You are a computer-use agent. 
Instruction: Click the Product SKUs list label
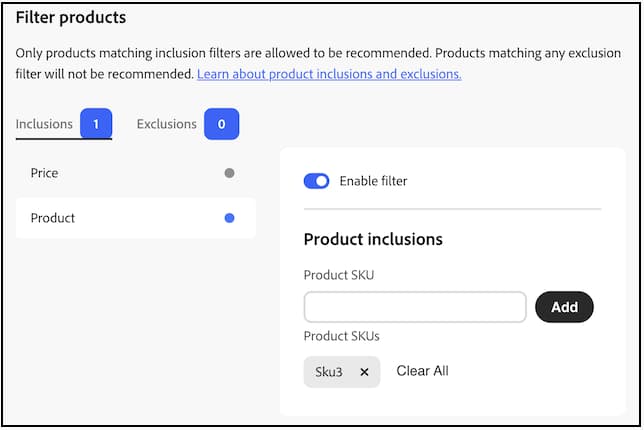tap(340, 337)
